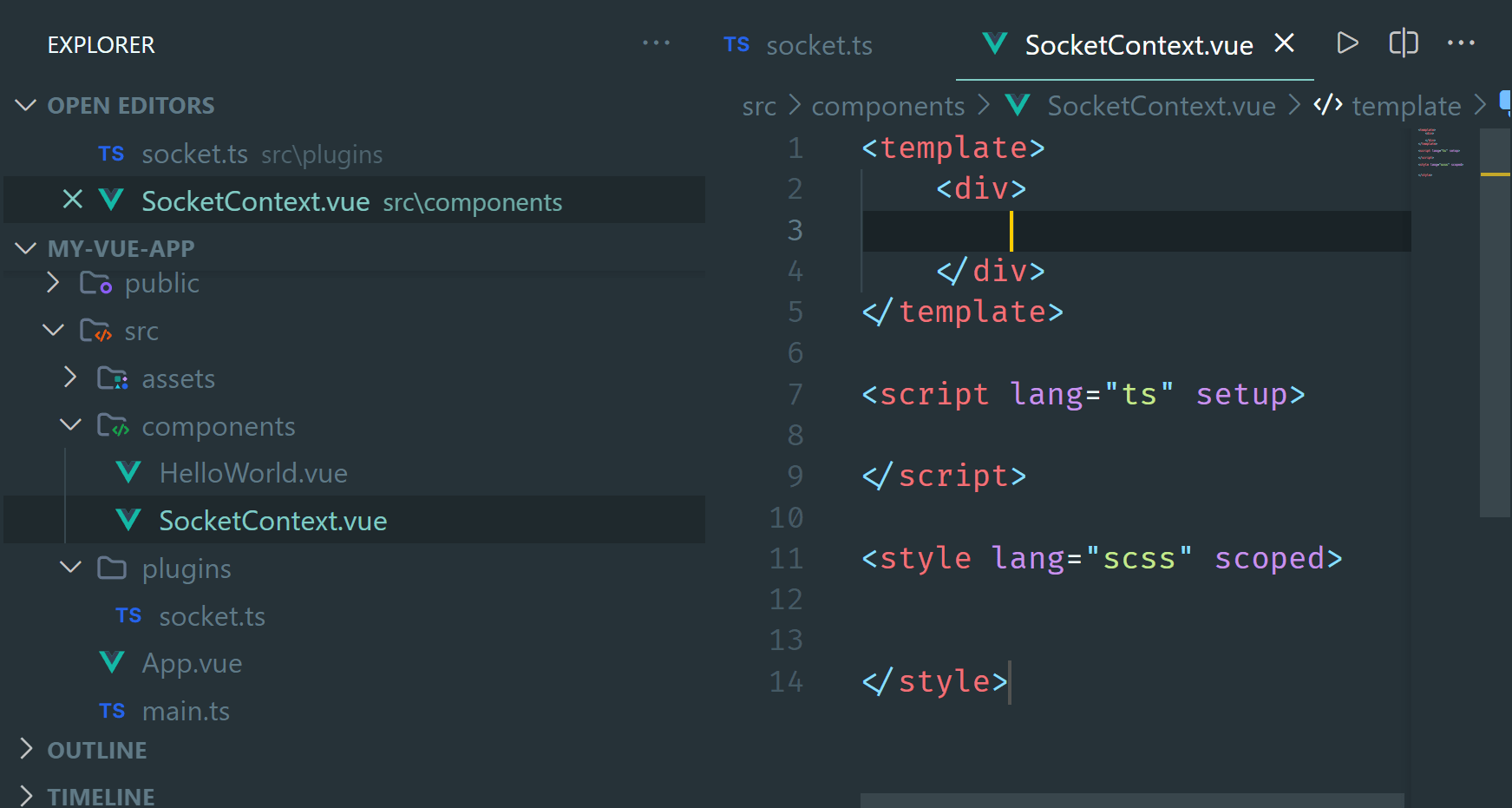Image resolution: width=1512 pixels, height=808 pixels.
Task: Click the TypeScript icon on socket.ts tab
Action: 736,45
